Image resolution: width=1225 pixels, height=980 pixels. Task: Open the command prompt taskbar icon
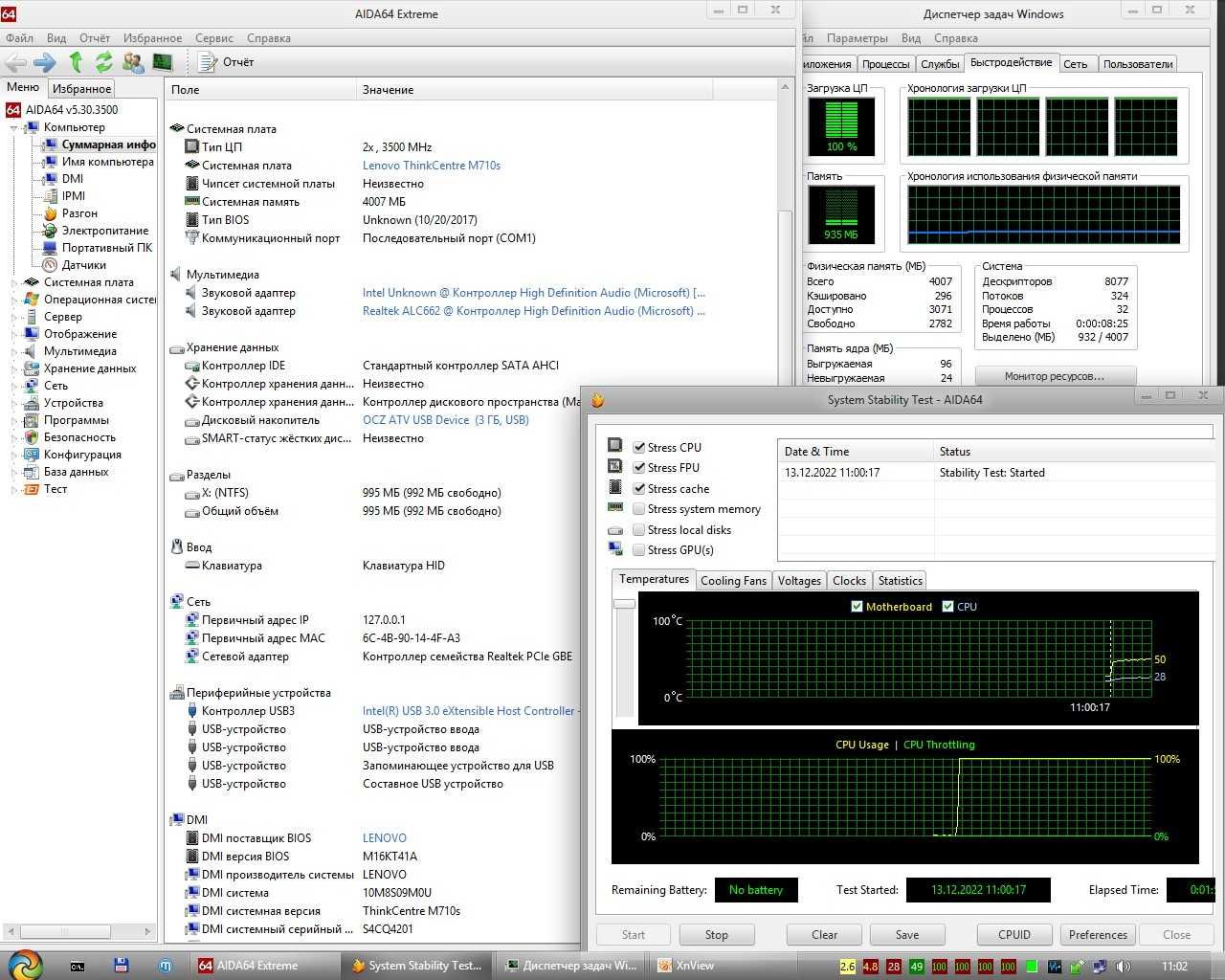pyautogui.click(x=78, y=966)
